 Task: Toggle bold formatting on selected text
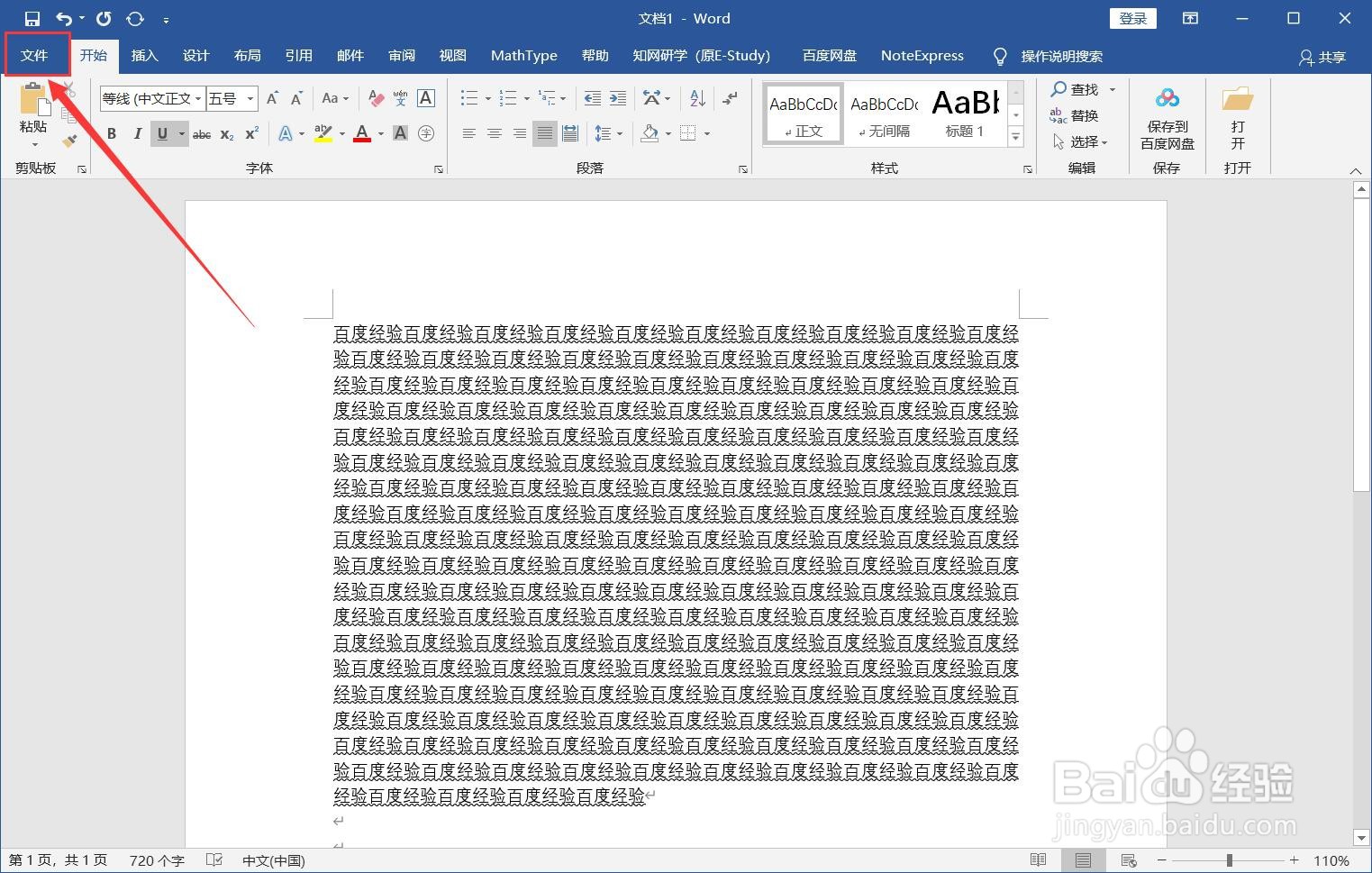tap(110, 133)
